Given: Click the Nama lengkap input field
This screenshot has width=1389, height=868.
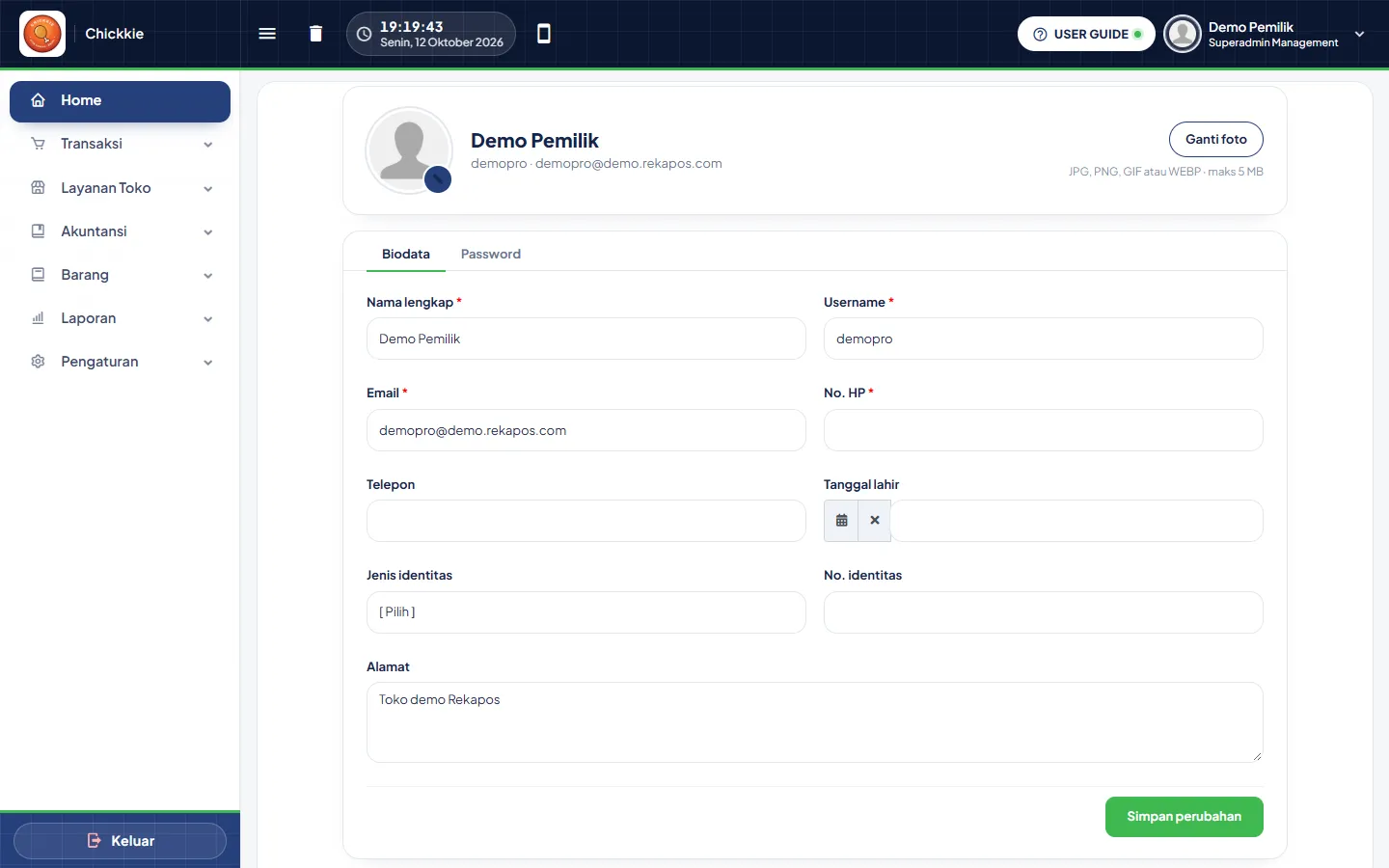Looking at the screenshot, I should [x=586, y=339].
